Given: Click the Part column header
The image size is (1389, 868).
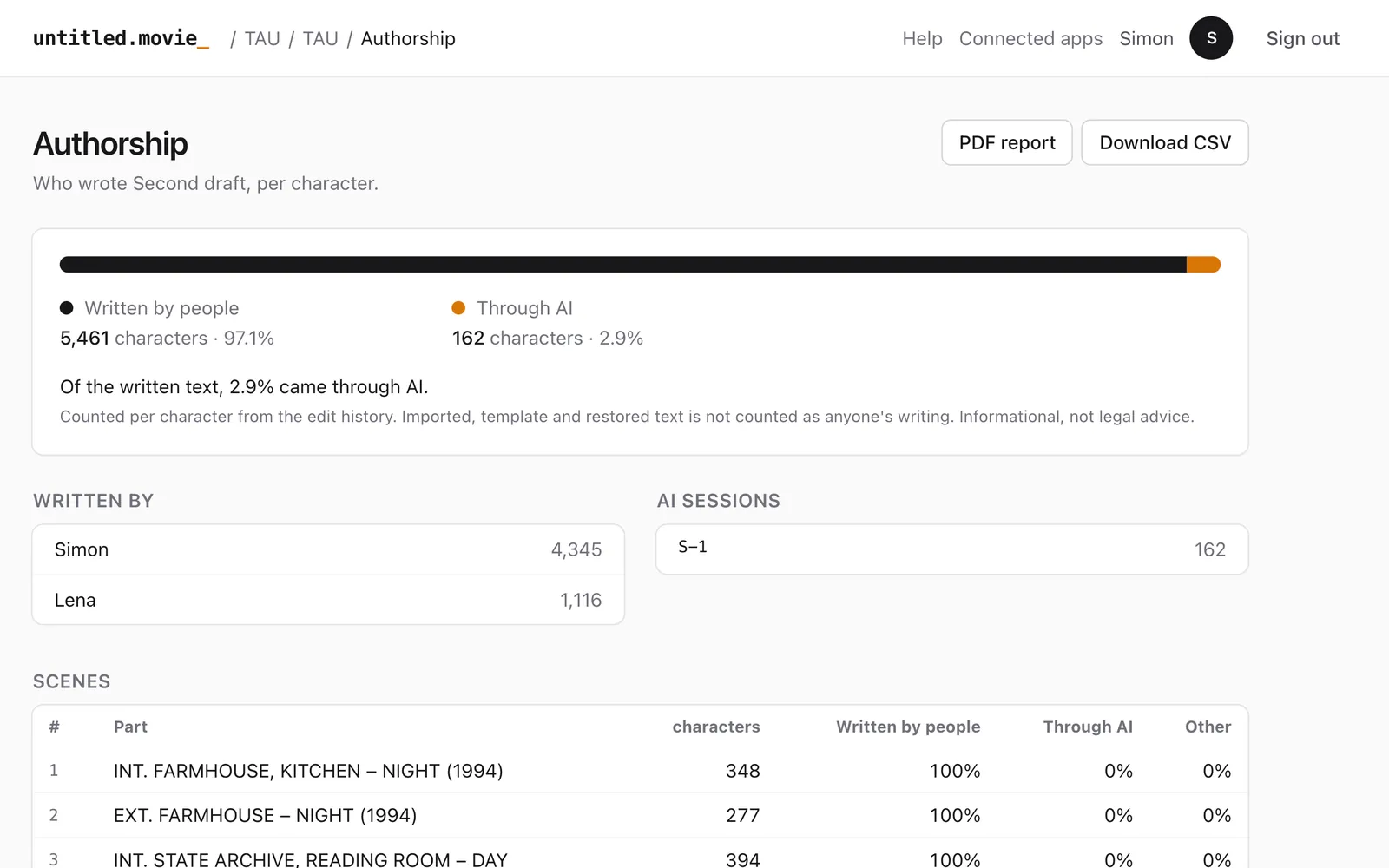Looking at the screenshot, I should click(x=130, y=727).
